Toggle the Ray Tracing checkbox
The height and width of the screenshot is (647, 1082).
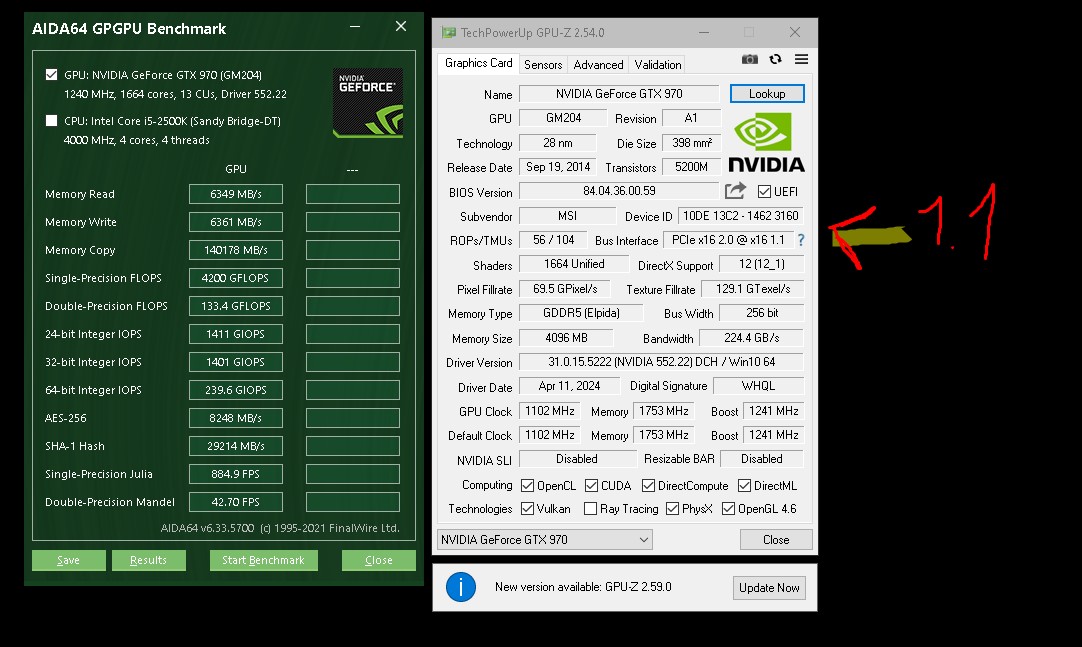coord(590,508)
